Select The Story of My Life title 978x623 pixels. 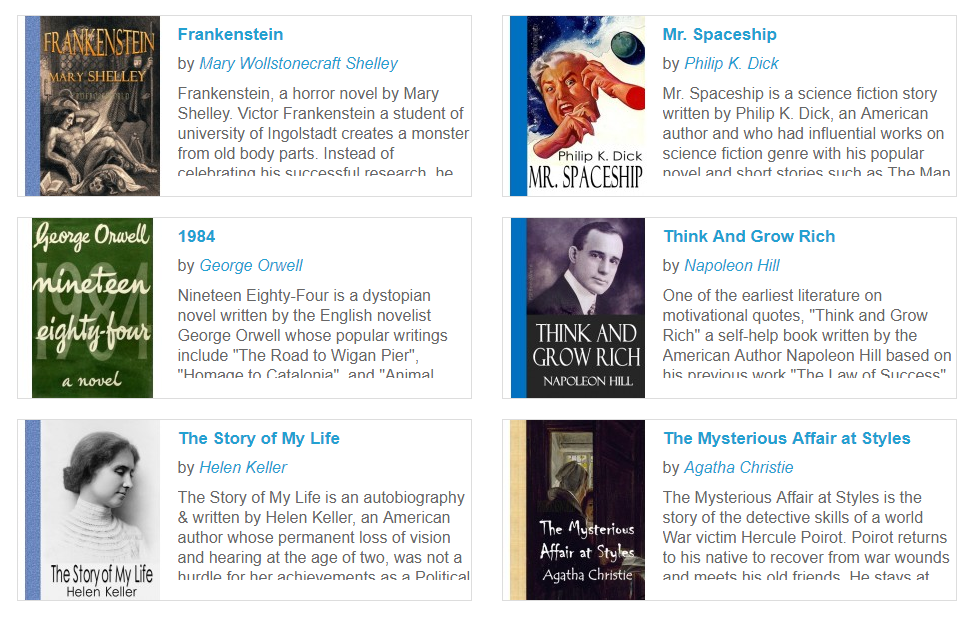coord(259,438)
